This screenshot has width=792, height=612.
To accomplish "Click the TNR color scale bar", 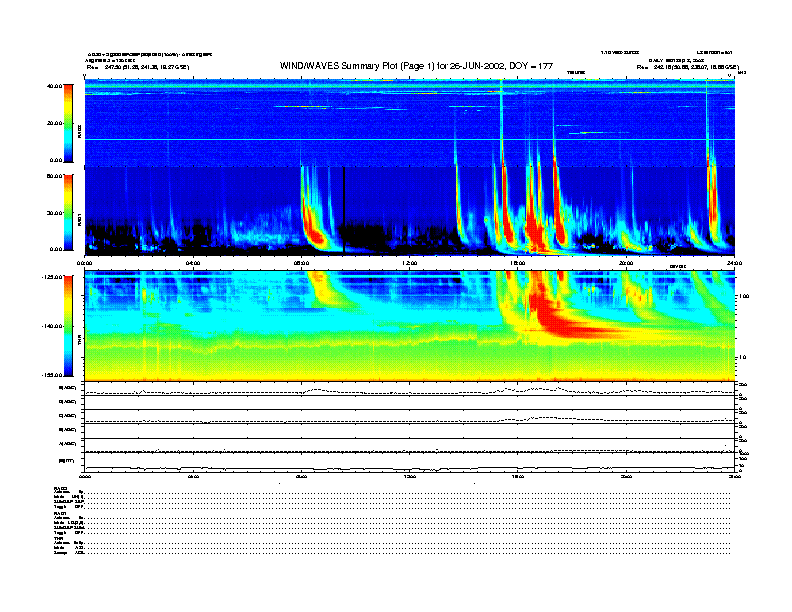I will click(x=69, y=326).
